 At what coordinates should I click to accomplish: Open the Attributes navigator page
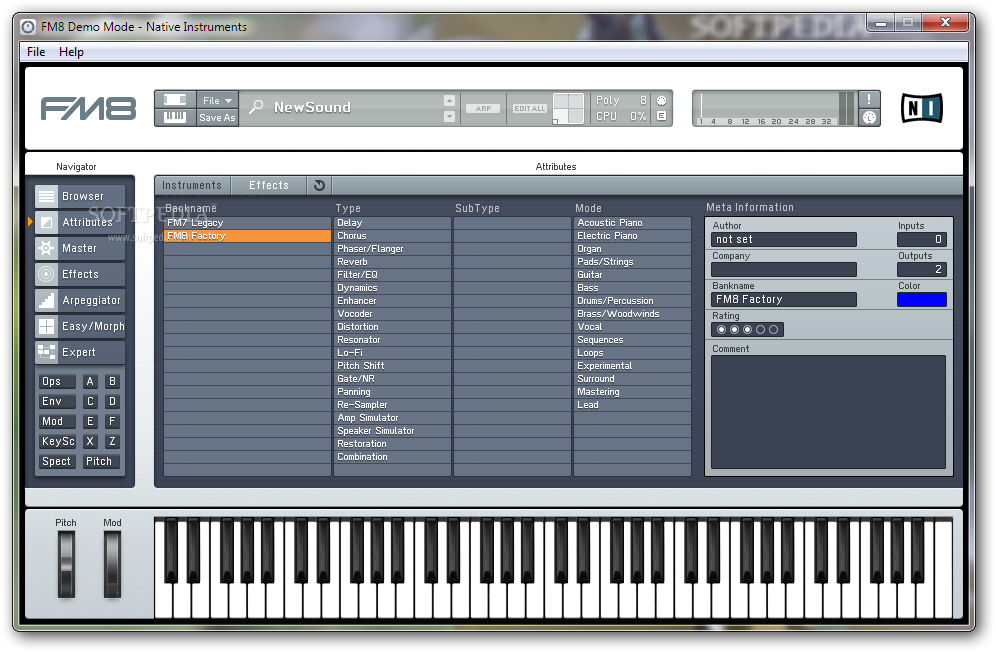tap(80, 222)
